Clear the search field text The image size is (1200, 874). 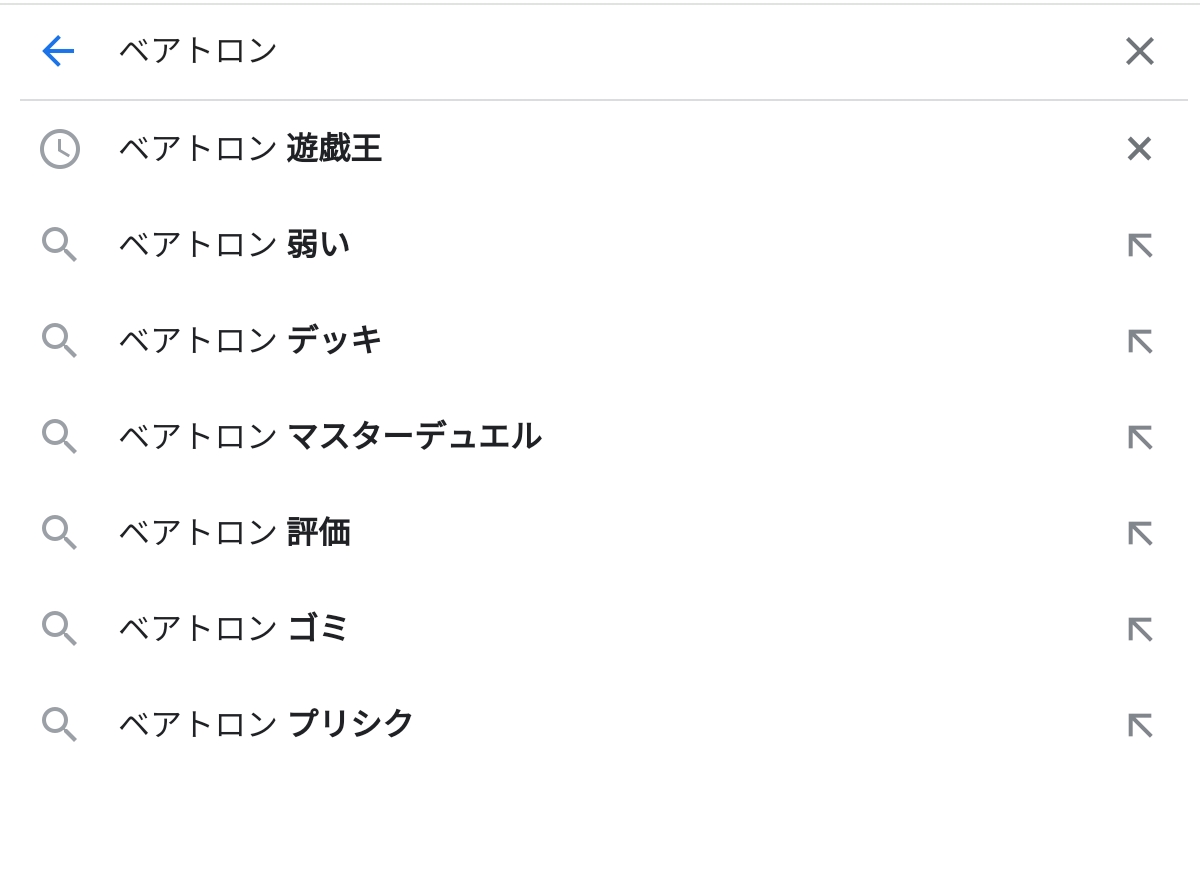point(1139,51)
